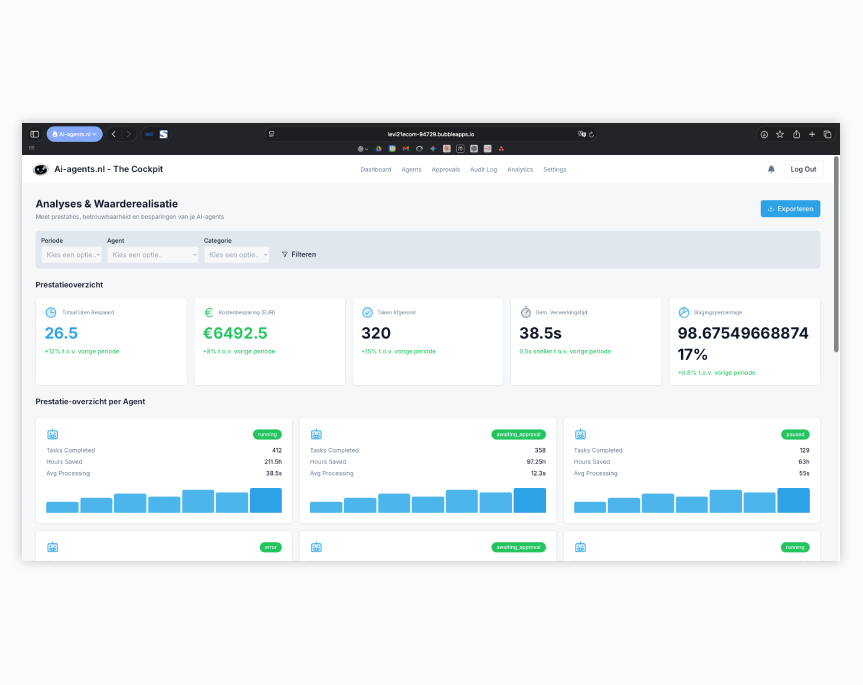Viewport: 863px width, 685px height.
Task: Click the Log Out link
Action: click(x=803, y=169)
